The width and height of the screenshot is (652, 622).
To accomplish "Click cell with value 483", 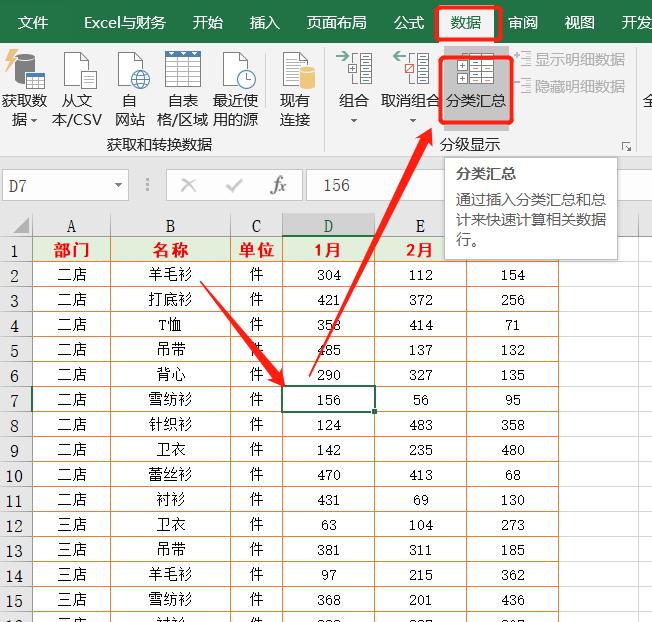I will point(420,425).
